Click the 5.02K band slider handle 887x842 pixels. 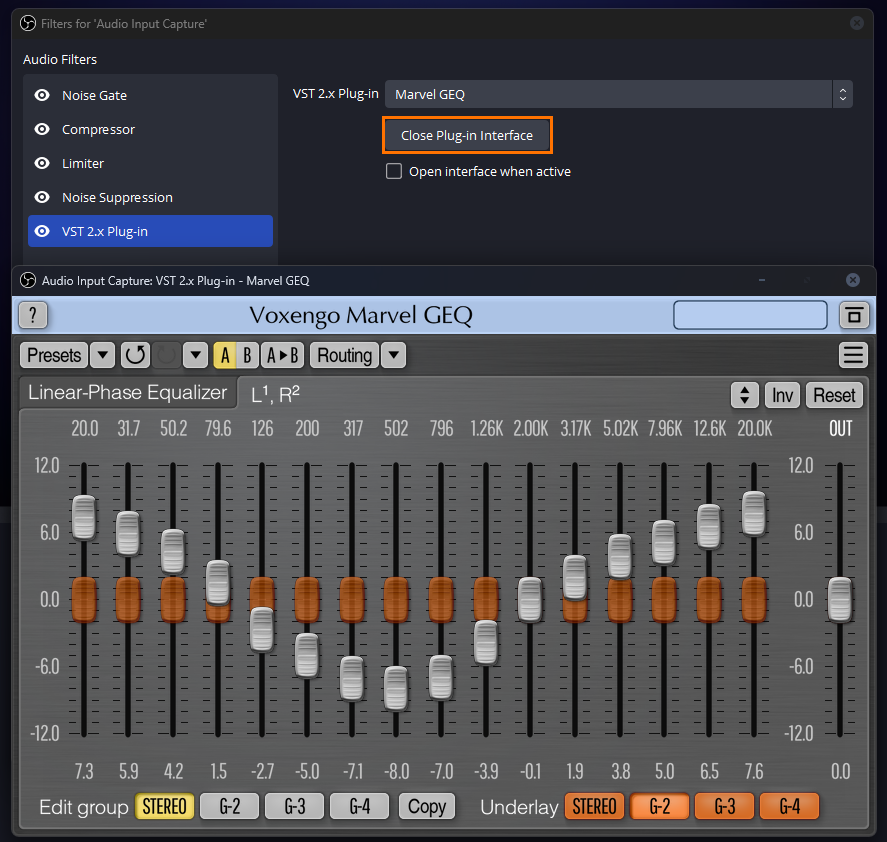pyautogui.click(x=620, y=556)
